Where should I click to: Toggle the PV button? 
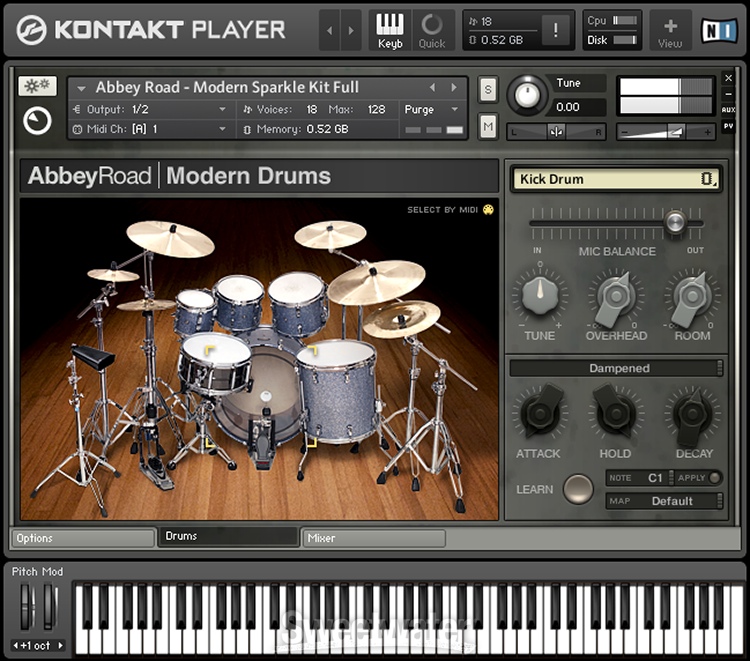coord(728,126)
